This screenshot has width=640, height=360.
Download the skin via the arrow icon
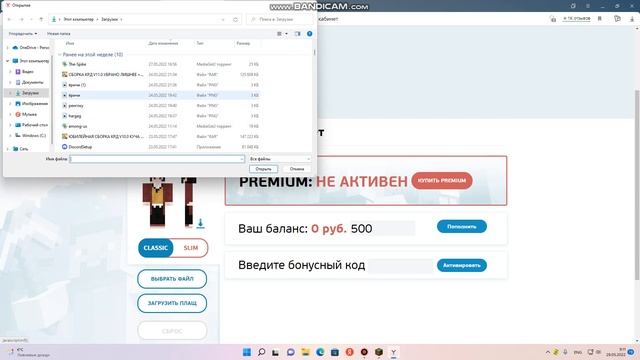(200, 223)
